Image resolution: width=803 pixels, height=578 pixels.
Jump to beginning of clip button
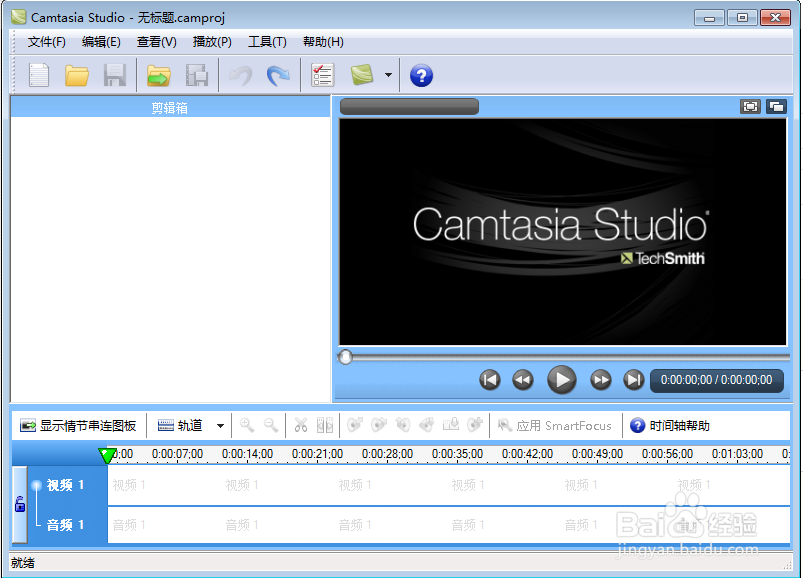click(490, 380)
